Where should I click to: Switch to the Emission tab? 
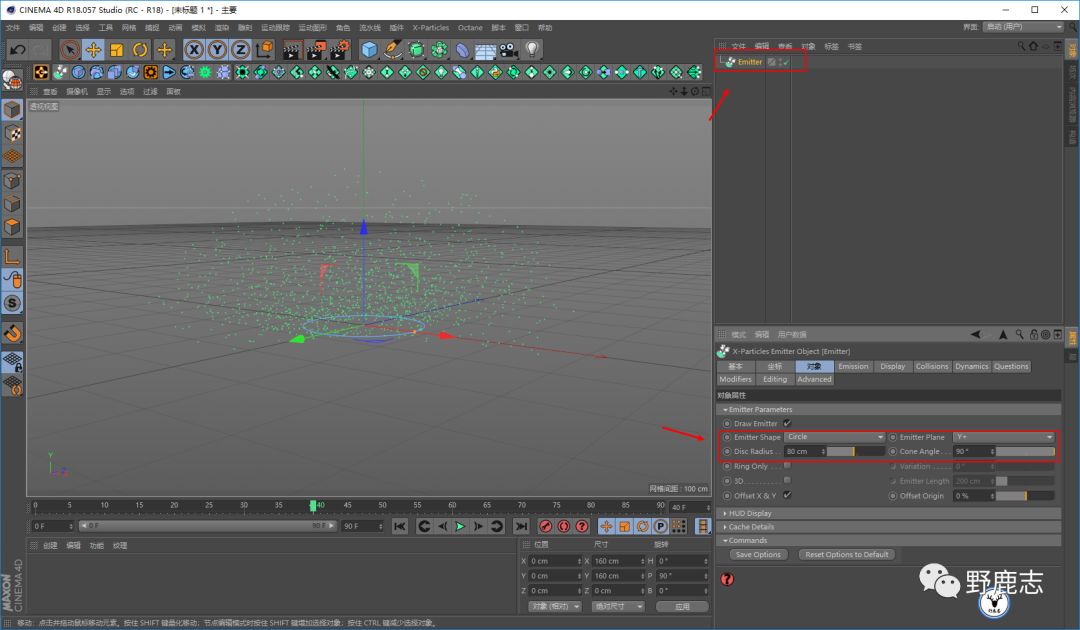(x=853, y=366)
